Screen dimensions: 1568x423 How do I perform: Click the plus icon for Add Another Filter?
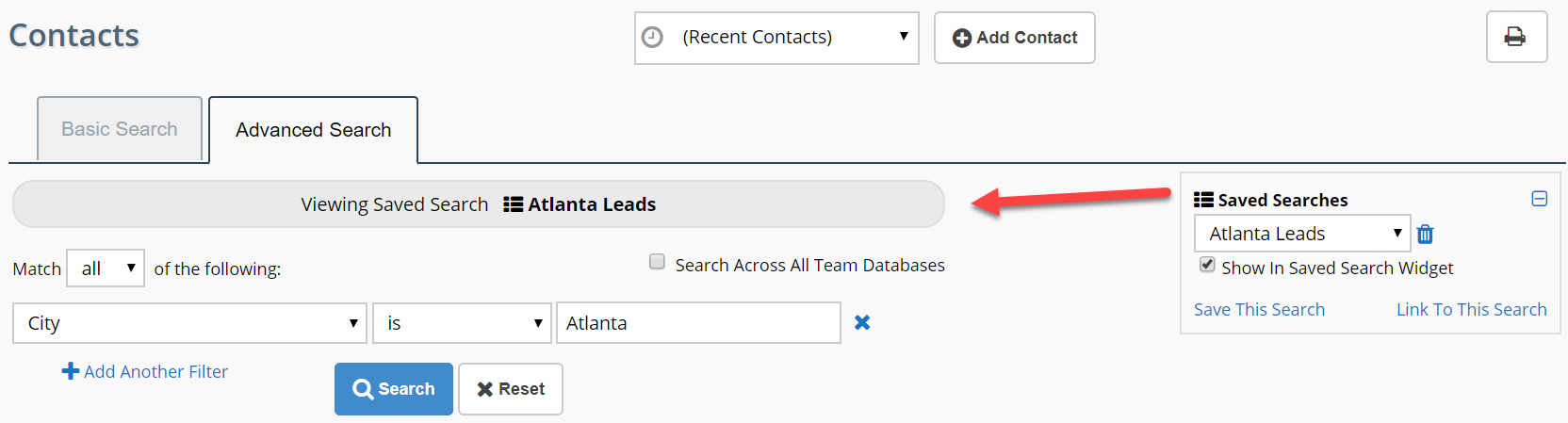pos(71,371)
